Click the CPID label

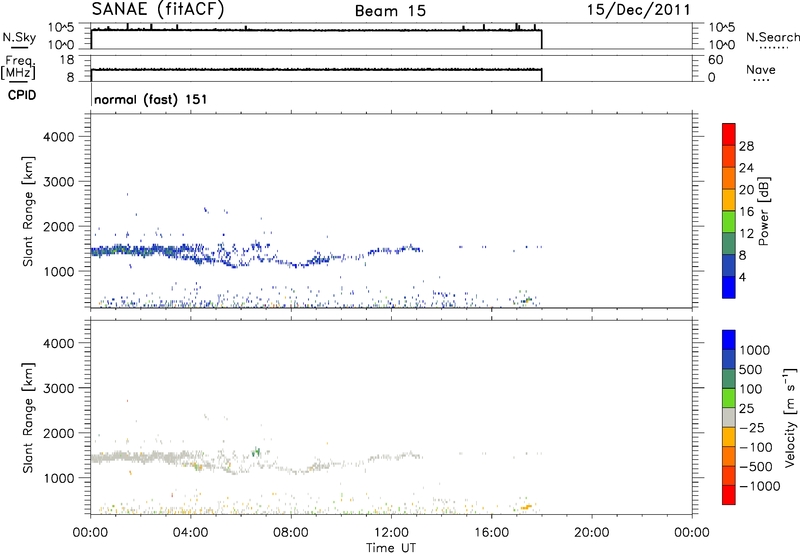22,95
